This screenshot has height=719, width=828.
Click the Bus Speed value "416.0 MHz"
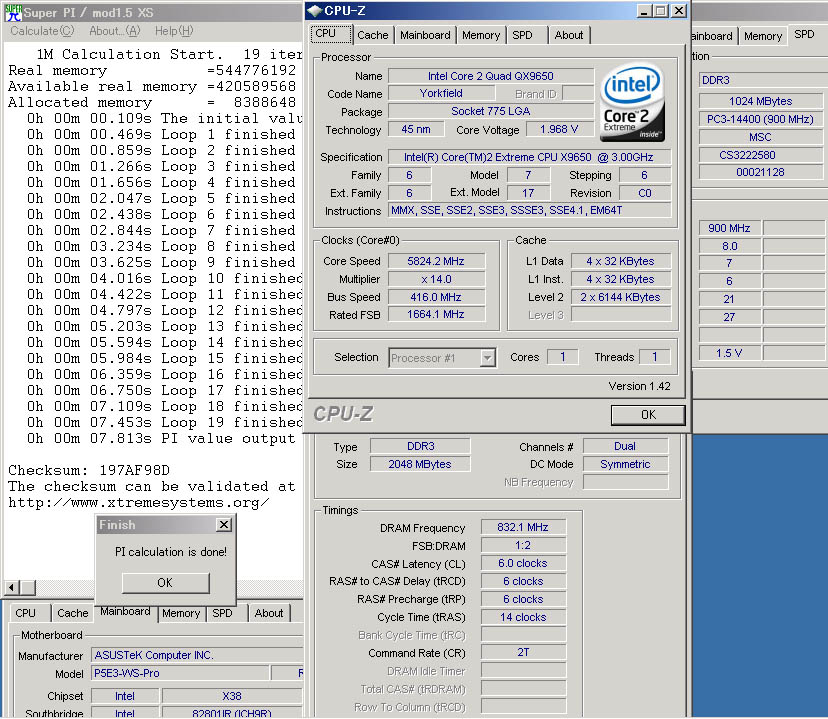pos(436,297)
